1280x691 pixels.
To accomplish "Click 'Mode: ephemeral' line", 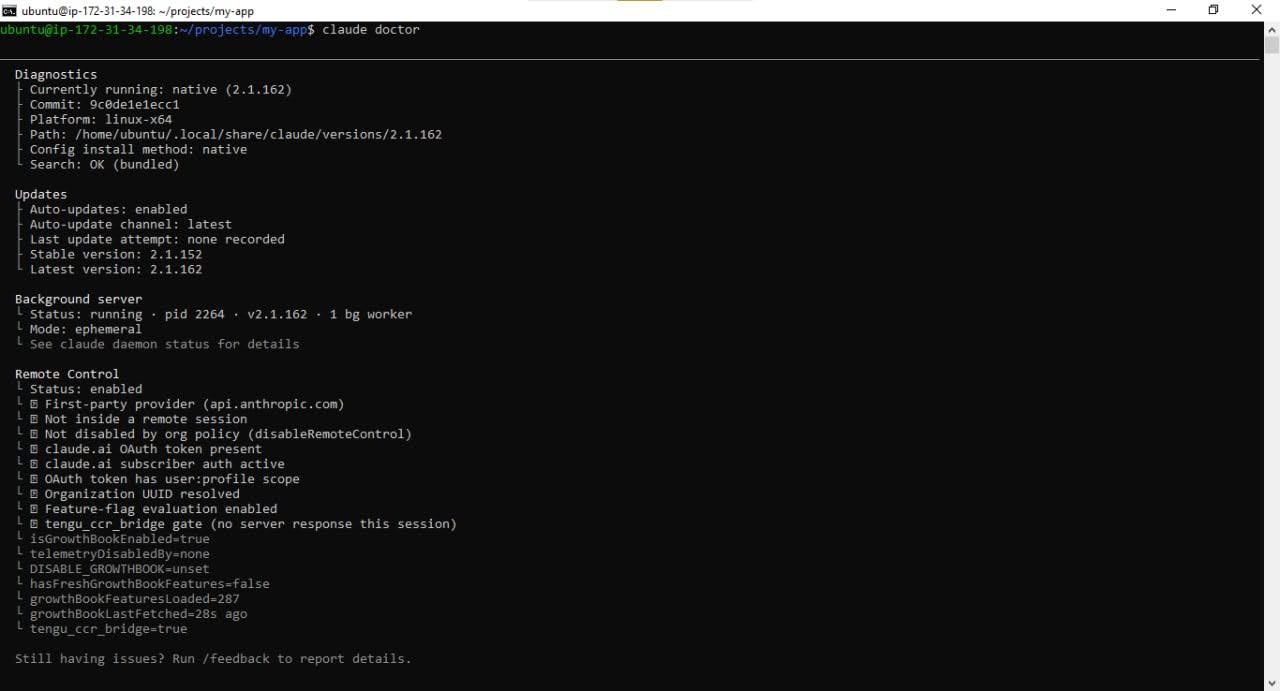I will 85,330.
